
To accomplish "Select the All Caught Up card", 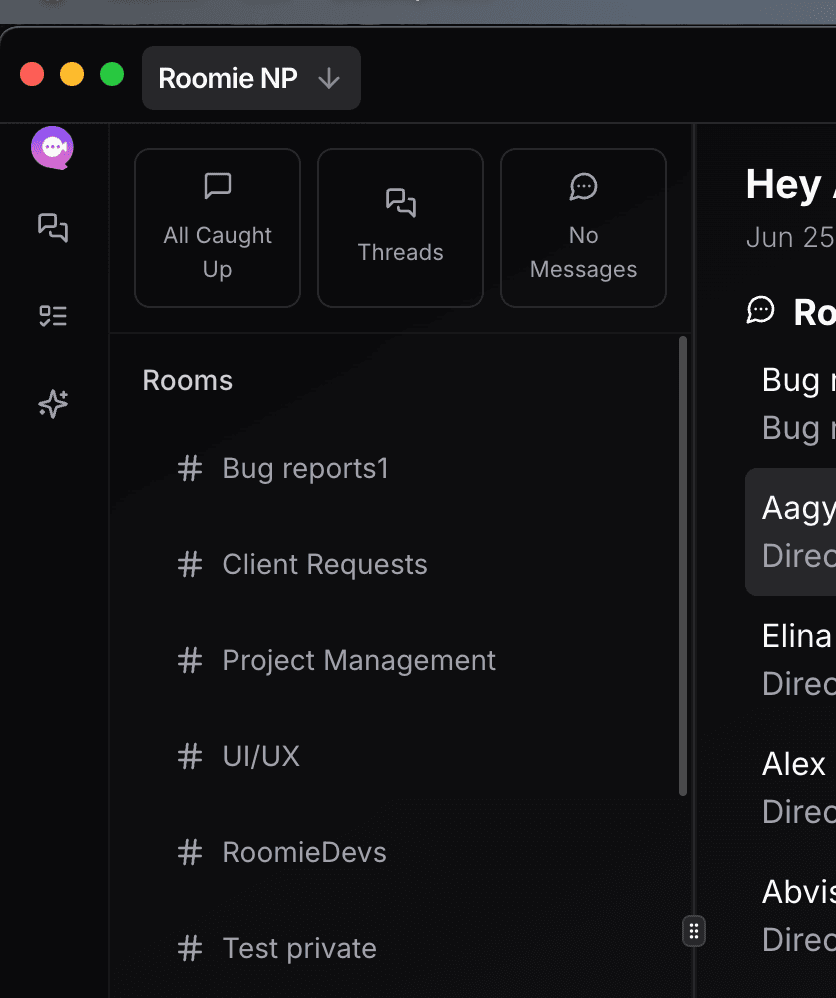I will coord(217,228).
